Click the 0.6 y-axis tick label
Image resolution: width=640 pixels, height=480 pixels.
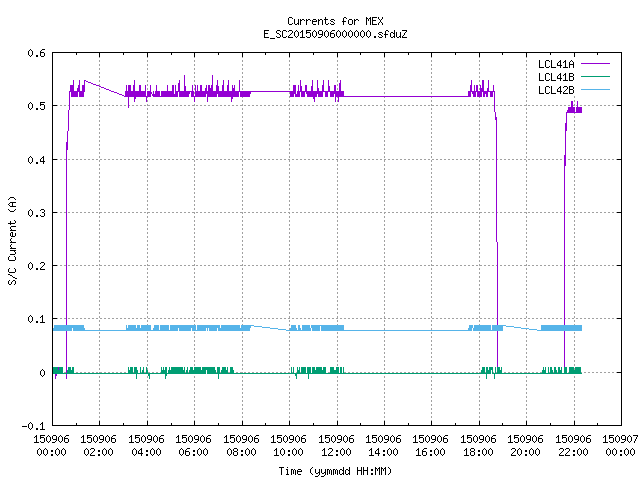(36, 53)
